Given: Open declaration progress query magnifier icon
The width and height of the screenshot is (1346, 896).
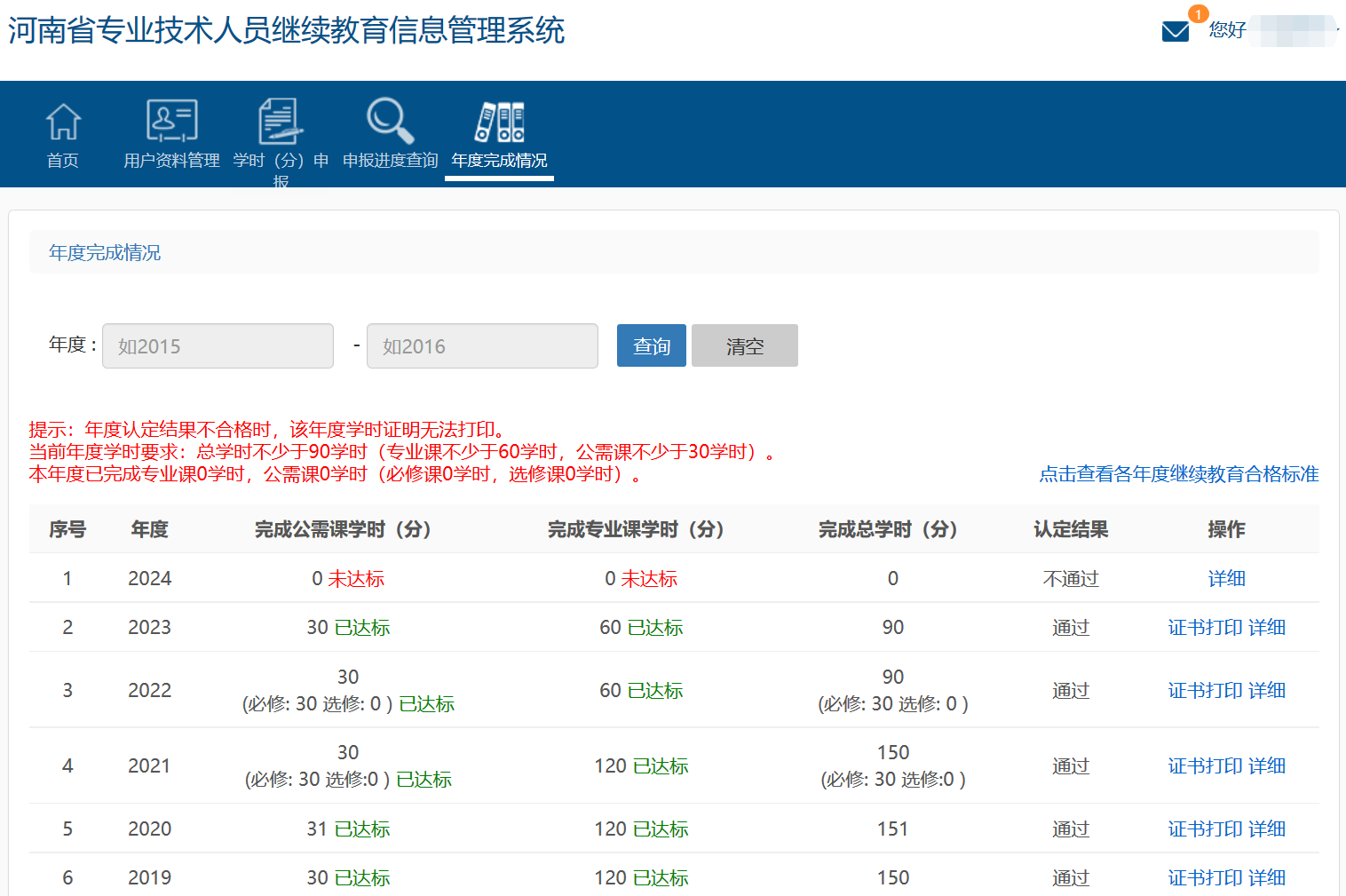Looking at the screenshot, I should click(391, 121).
